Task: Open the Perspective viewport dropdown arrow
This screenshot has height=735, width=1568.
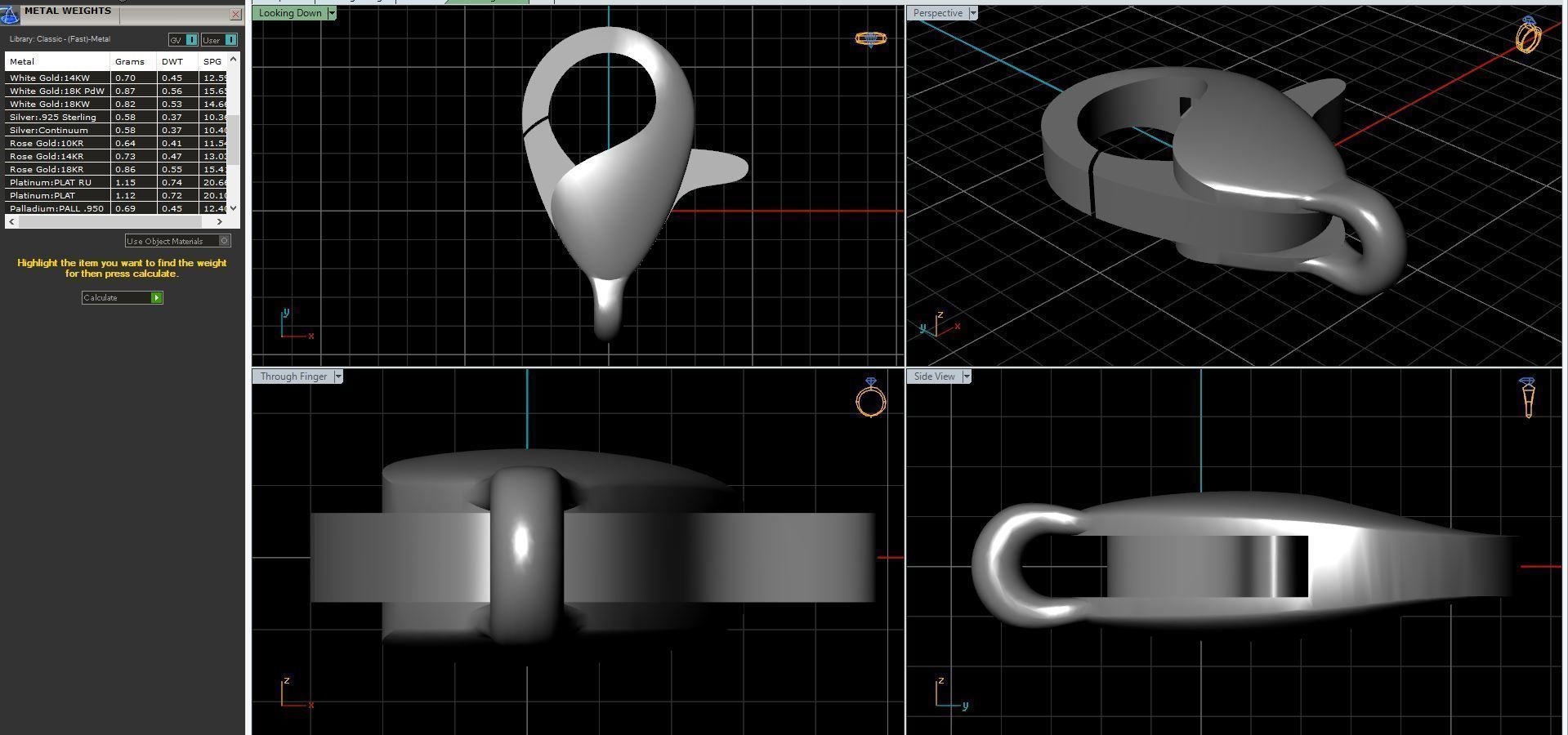Action: point(972,13)
